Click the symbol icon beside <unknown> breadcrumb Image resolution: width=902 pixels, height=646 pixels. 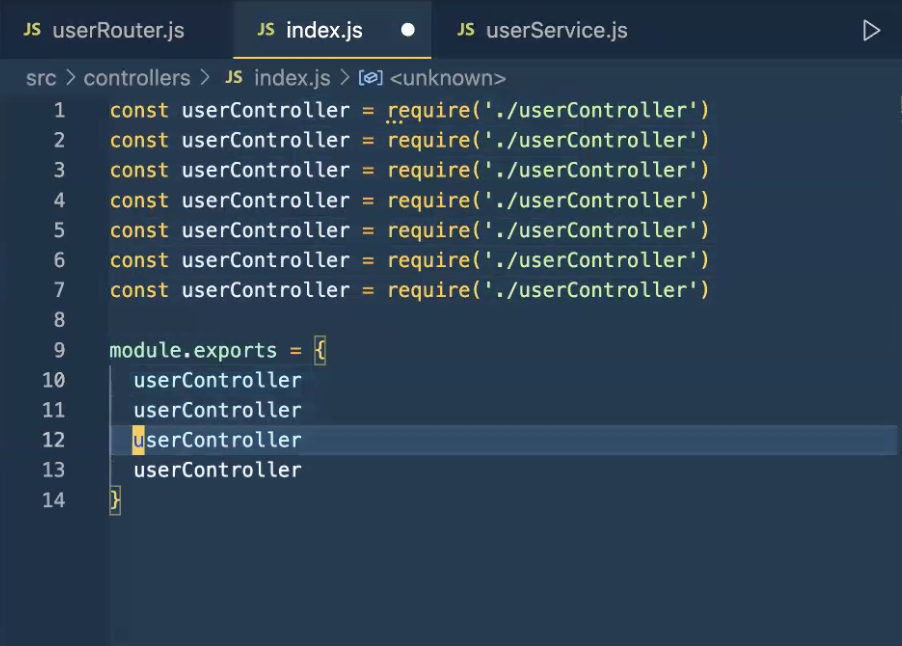coord(370,78)
